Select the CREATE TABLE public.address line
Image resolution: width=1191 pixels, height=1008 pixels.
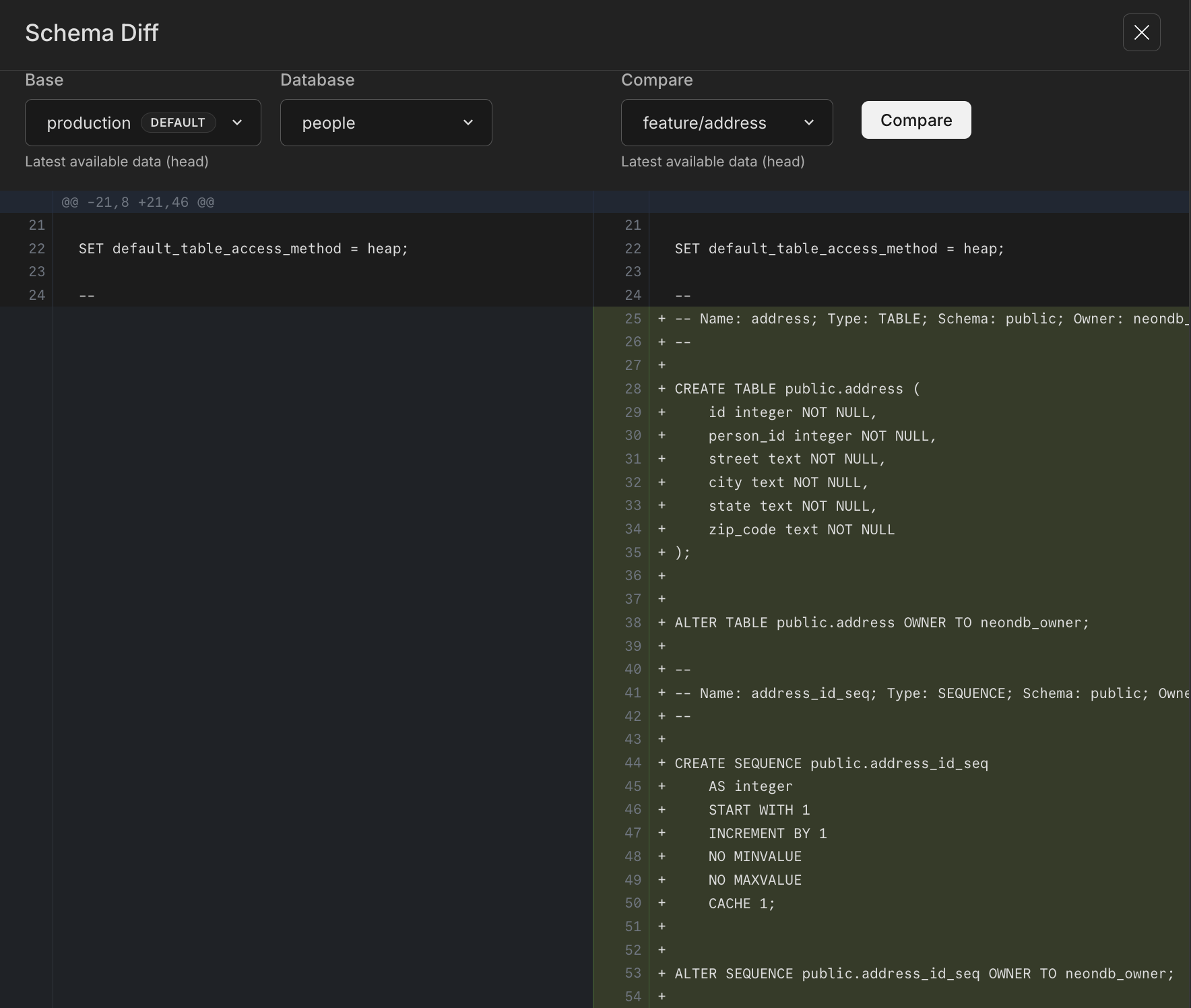[x=797, y=389]
